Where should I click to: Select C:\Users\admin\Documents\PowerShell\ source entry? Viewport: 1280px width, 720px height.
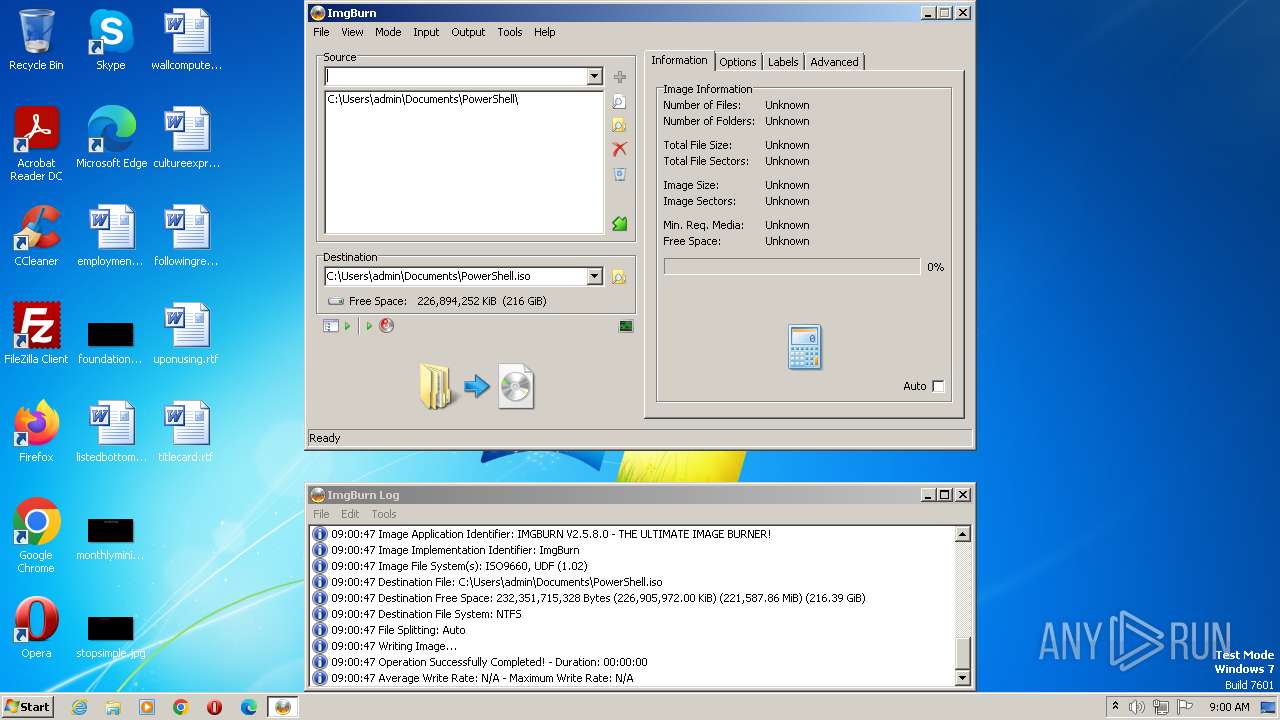[423, 99]
